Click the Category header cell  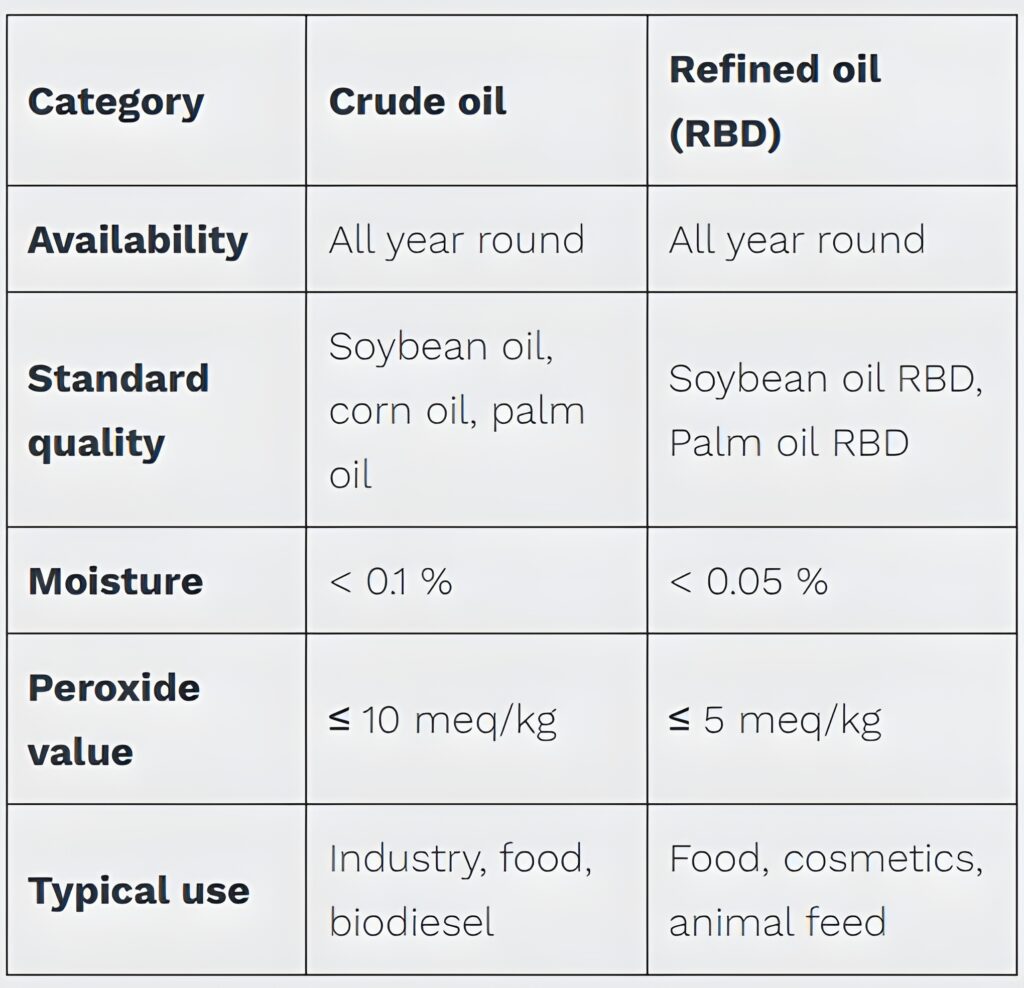[116, 101]
